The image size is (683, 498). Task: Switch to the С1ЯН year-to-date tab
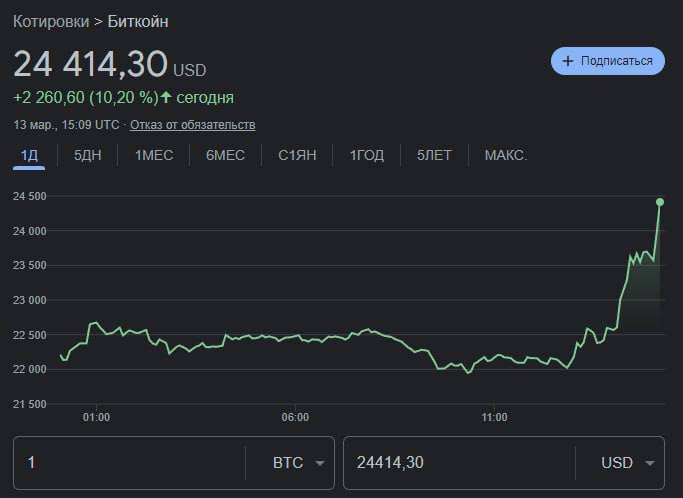297,155
